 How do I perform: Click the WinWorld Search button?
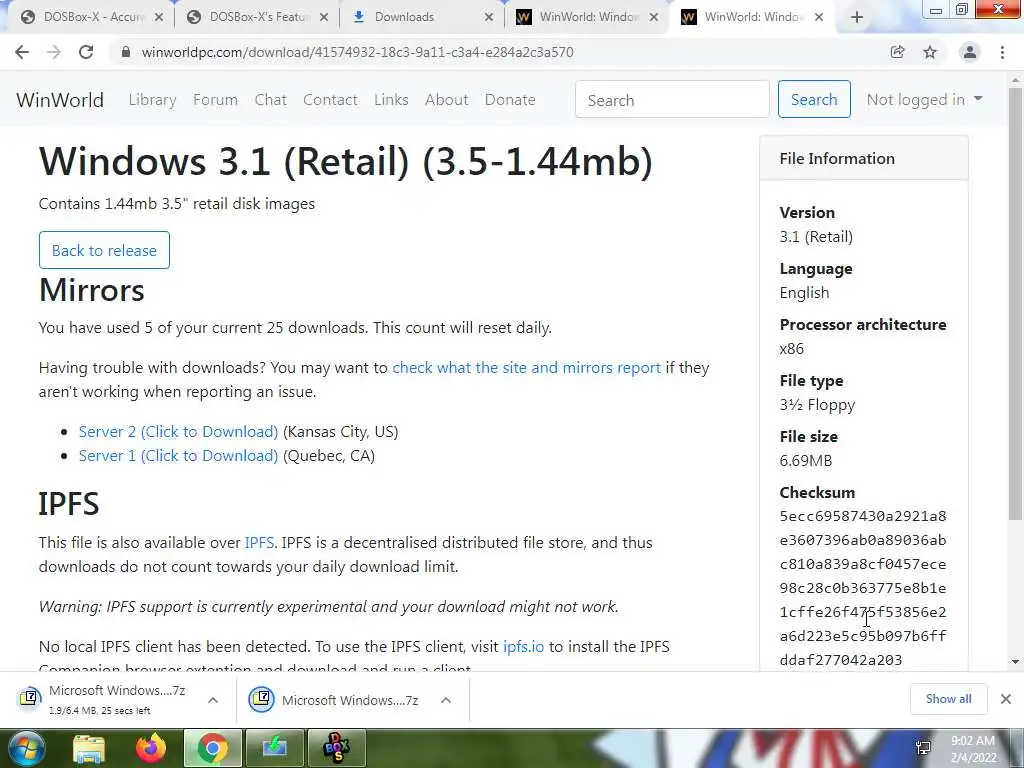[814, 99]
